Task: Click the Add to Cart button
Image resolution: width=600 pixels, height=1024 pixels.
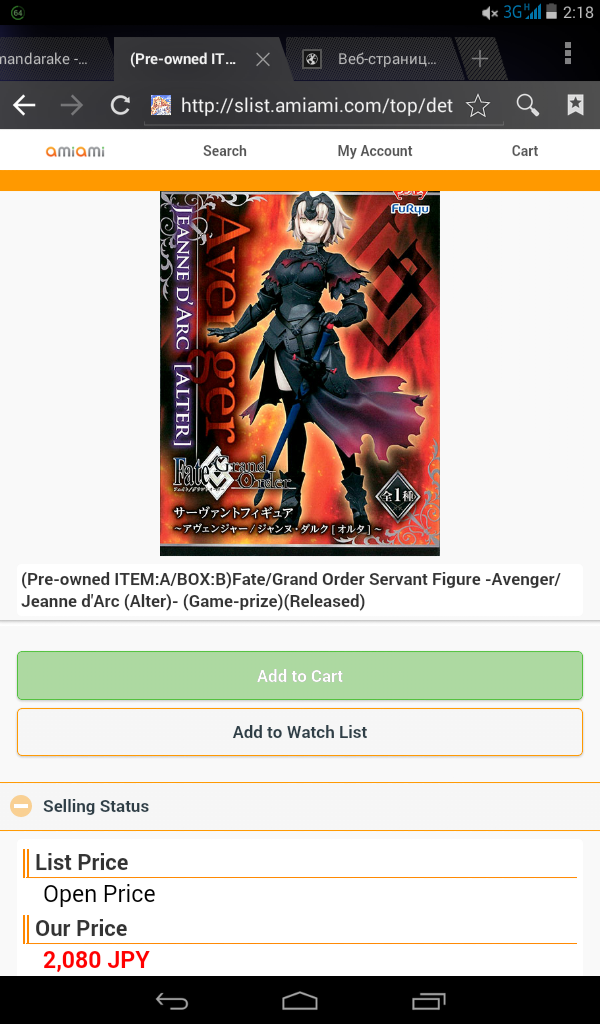Action: [x=300, y=675]
